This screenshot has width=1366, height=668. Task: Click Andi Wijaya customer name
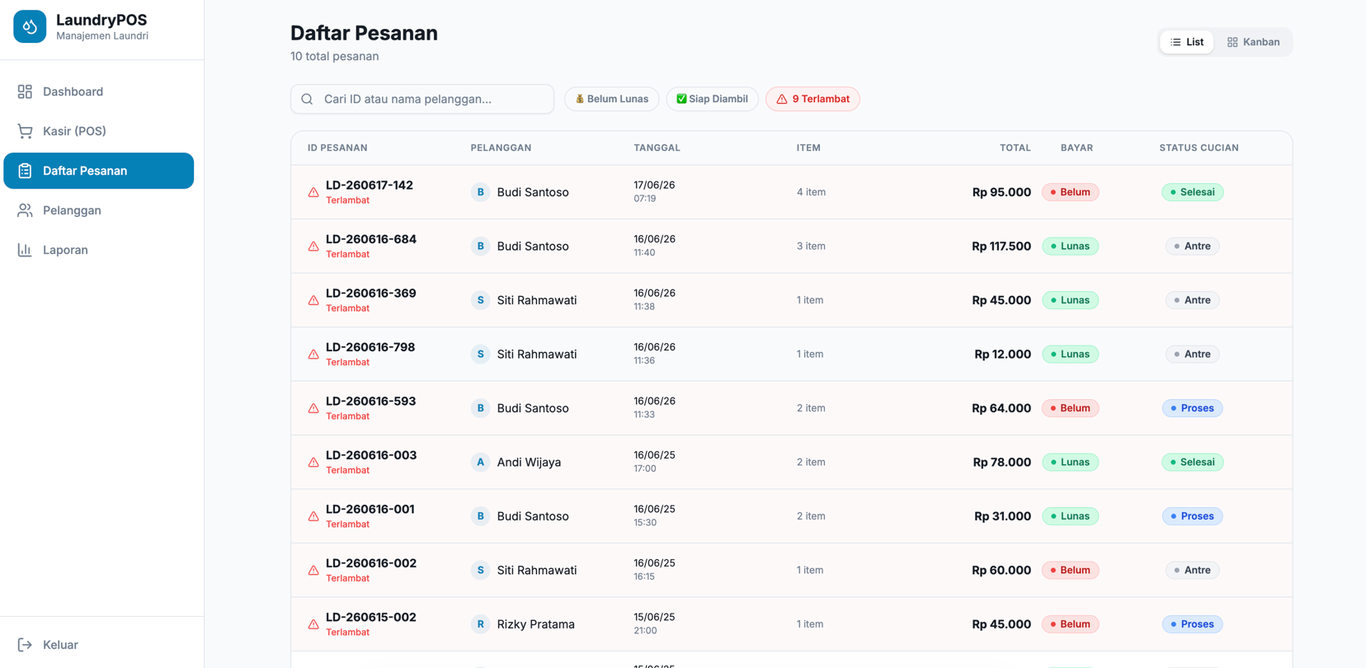(x=529, y=462)
